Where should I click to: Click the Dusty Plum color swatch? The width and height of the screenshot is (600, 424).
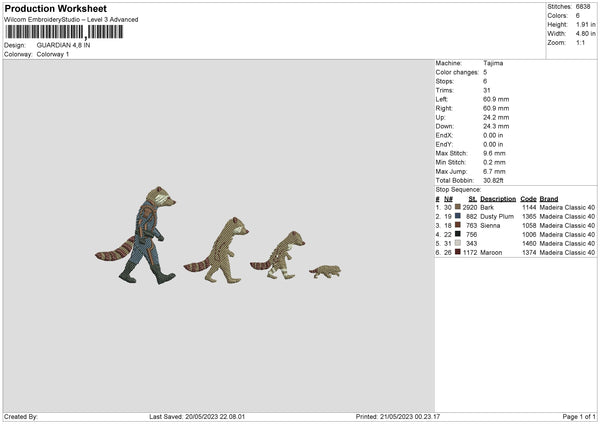click(458, 216)
